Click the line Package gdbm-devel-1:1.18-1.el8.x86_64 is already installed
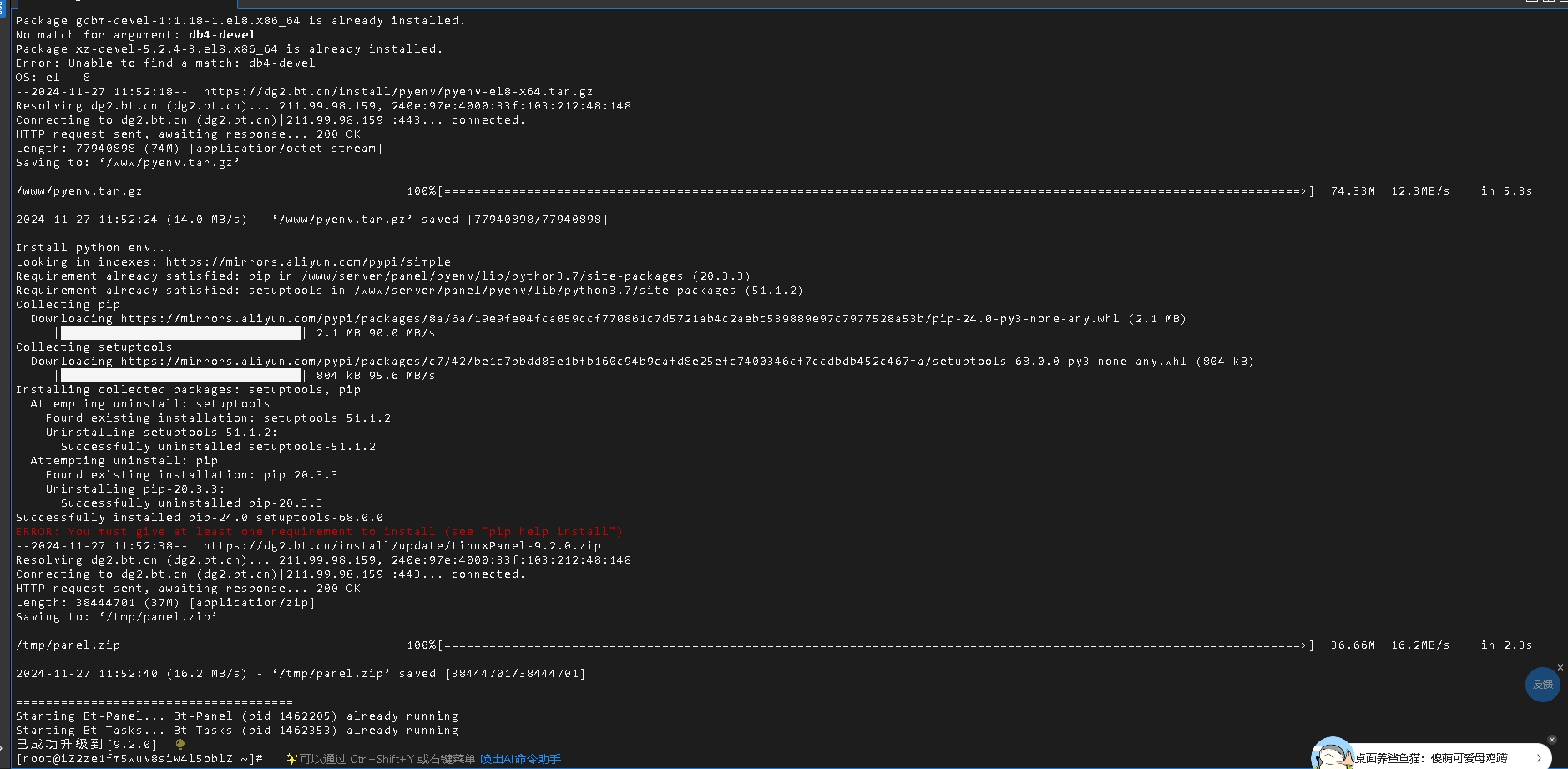 240,20
